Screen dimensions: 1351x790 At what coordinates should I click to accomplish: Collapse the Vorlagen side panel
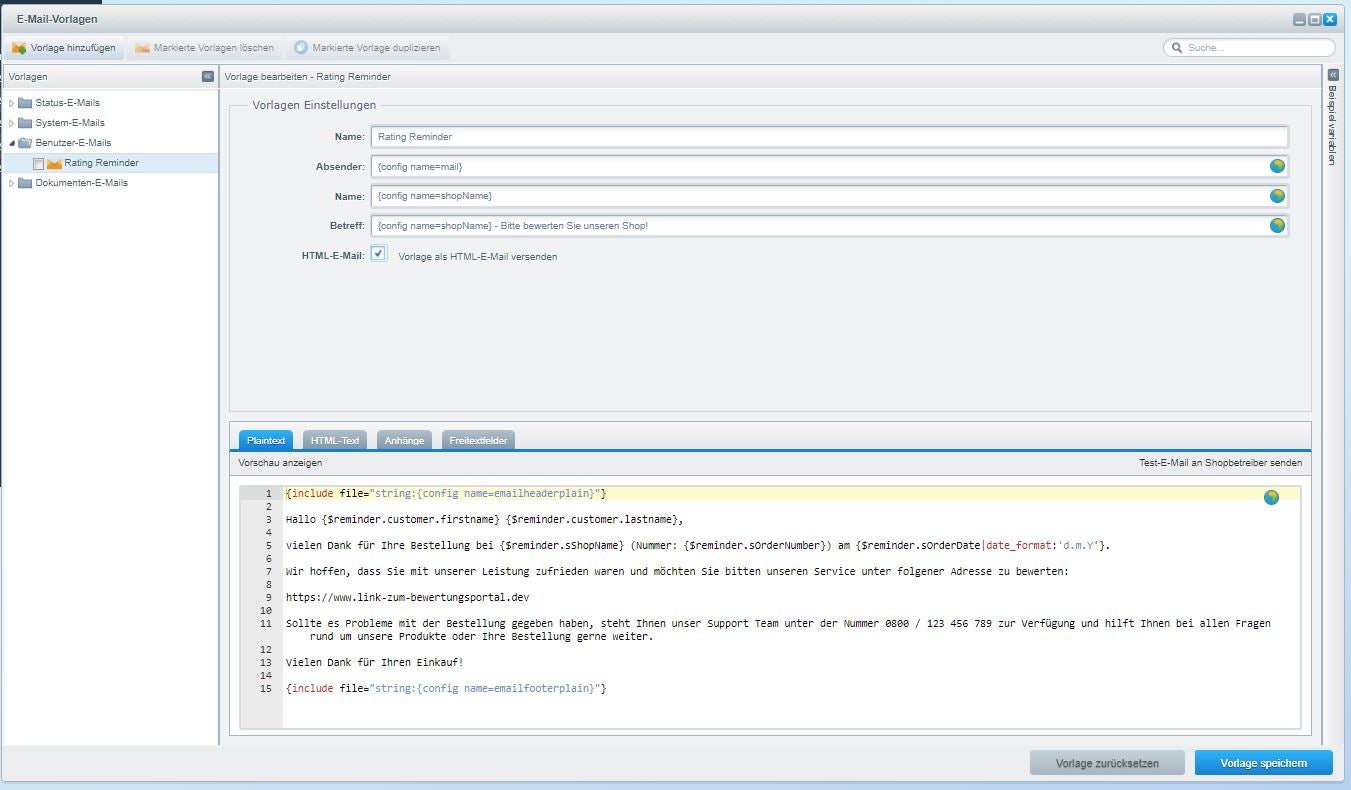207,76
